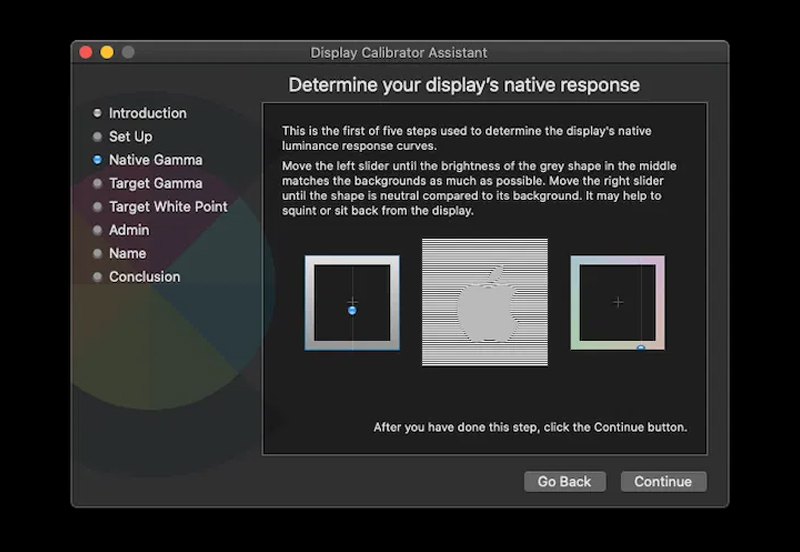800x552 pixels.
Task: Click the right color slider's blue handle
Action: click(640, 347)
